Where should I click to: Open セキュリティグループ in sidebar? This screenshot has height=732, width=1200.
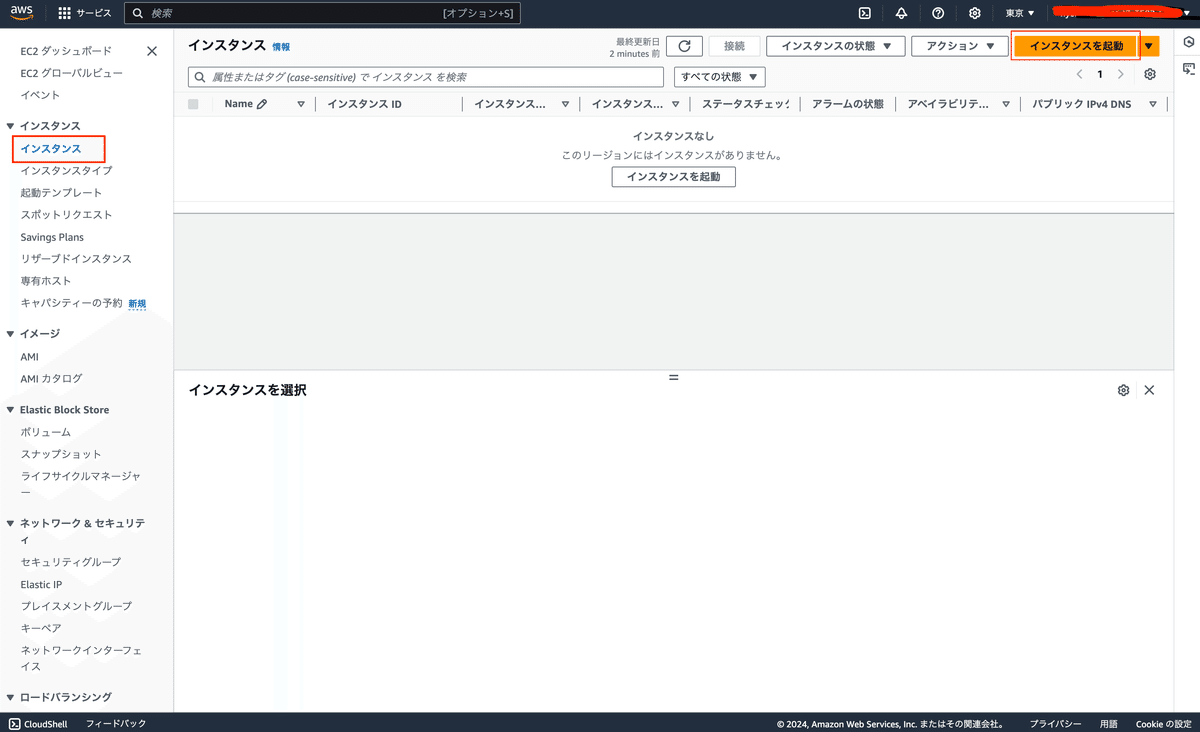pos(71,562)
